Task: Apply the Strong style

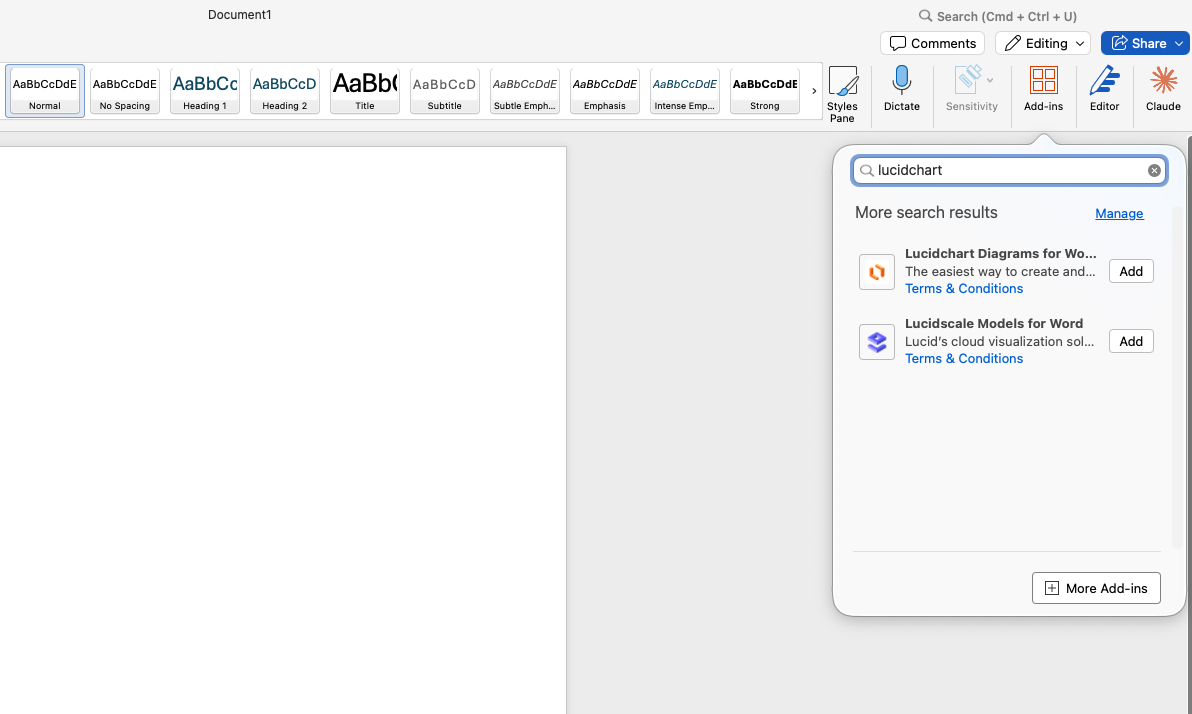Action: click(765, 91)
